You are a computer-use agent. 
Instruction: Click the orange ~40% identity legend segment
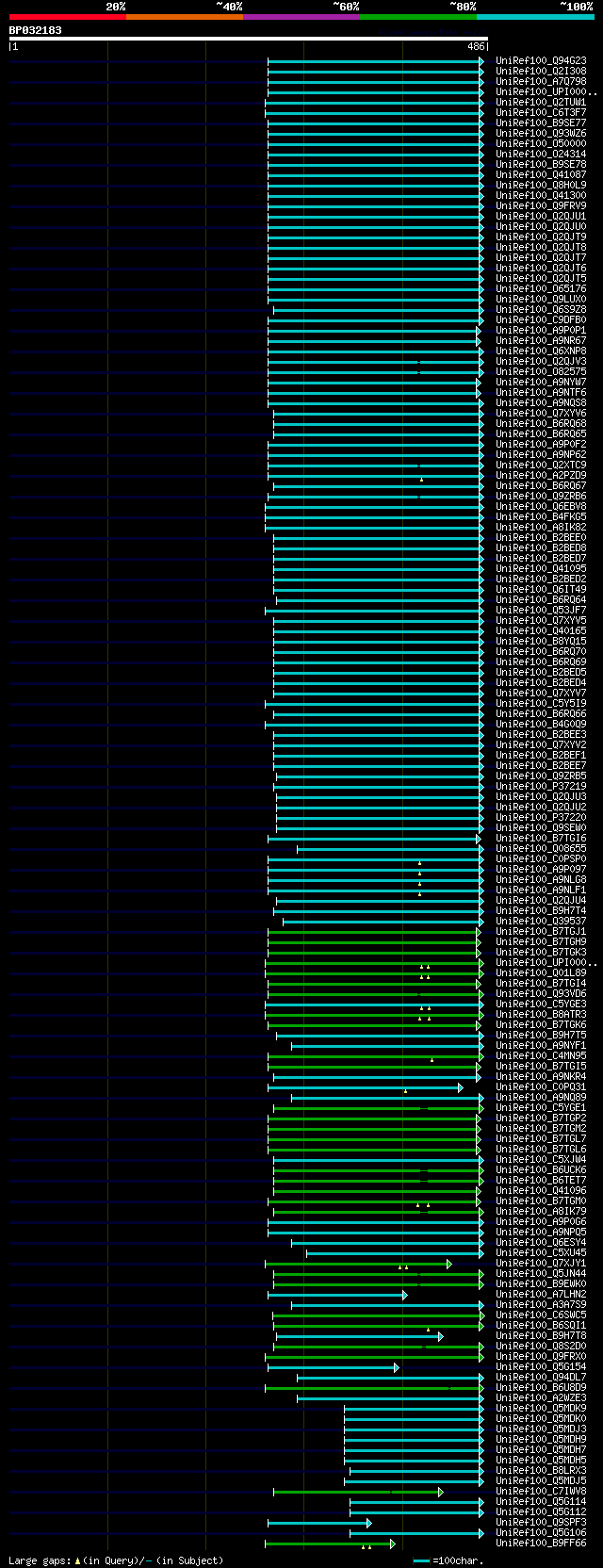184,17
